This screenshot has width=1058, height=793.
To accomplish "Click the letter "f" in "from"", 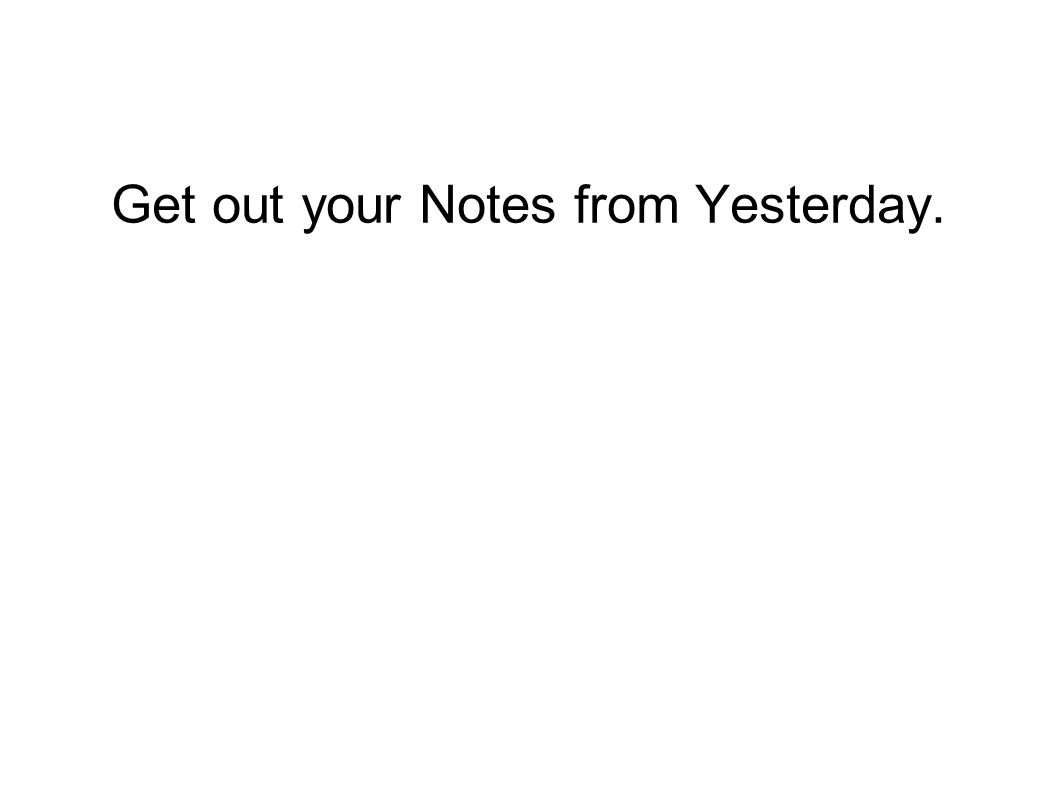I will [583, 203].
